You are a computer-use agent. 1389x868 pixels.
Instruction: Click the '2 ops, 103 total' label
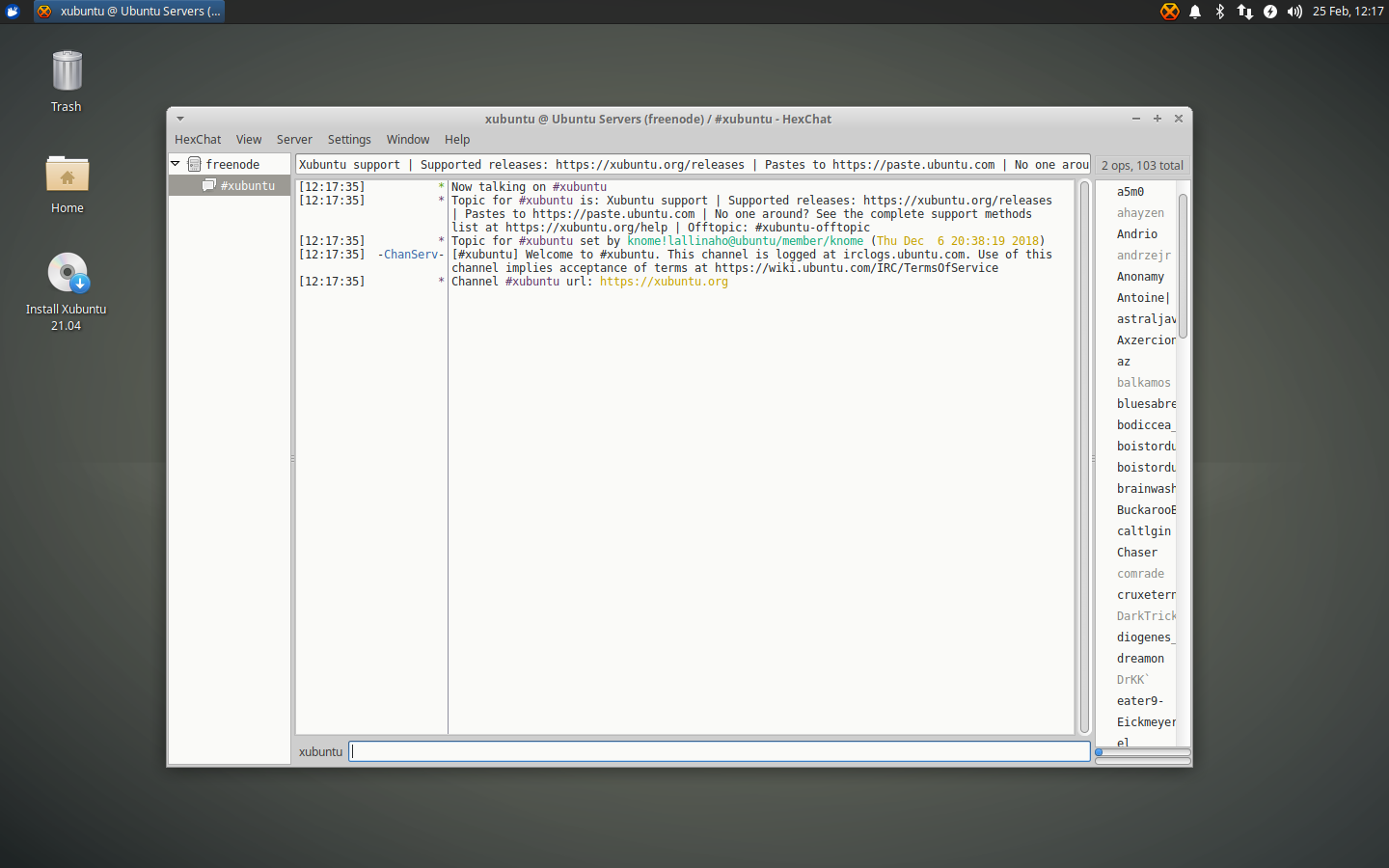point(1142,165)
